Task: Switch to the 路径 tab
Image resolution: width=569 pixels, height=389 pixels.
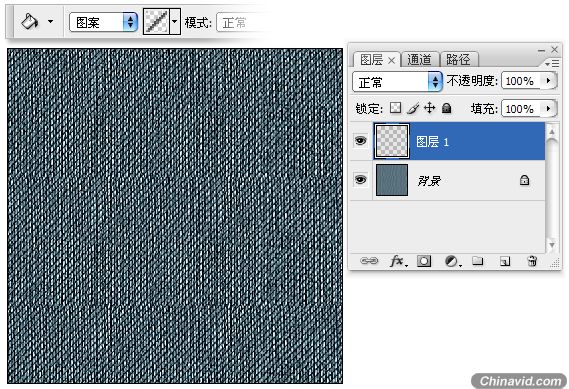Action: coord(458,60)
